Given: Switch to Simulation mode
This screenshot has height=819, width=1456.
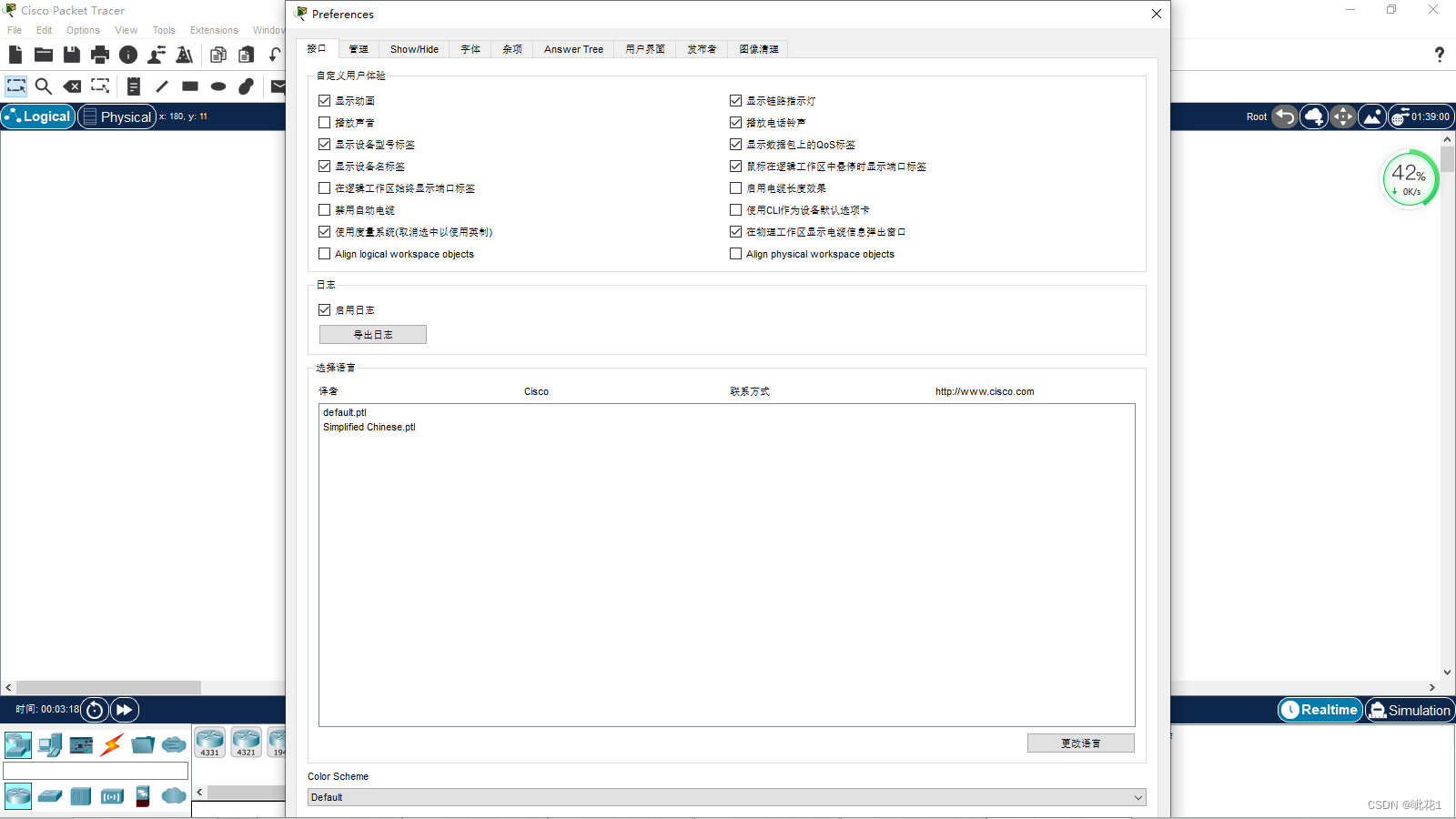Looking at the screenshot, I should [1410, 710].
